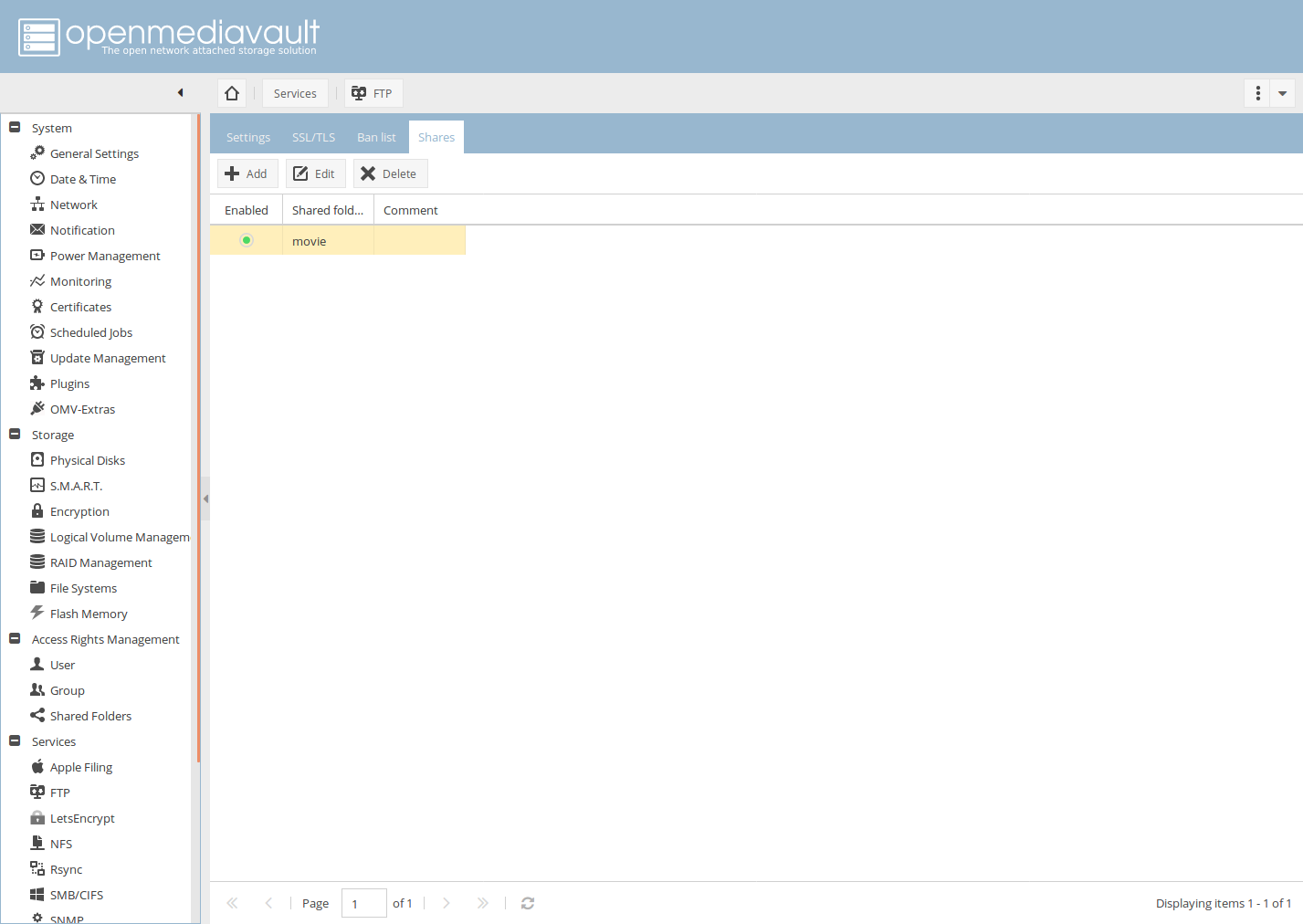The height and width of the screenshot is (924, 1303).
Task: Go to the home icon in breadcrumb
Action: pos(232,93)
